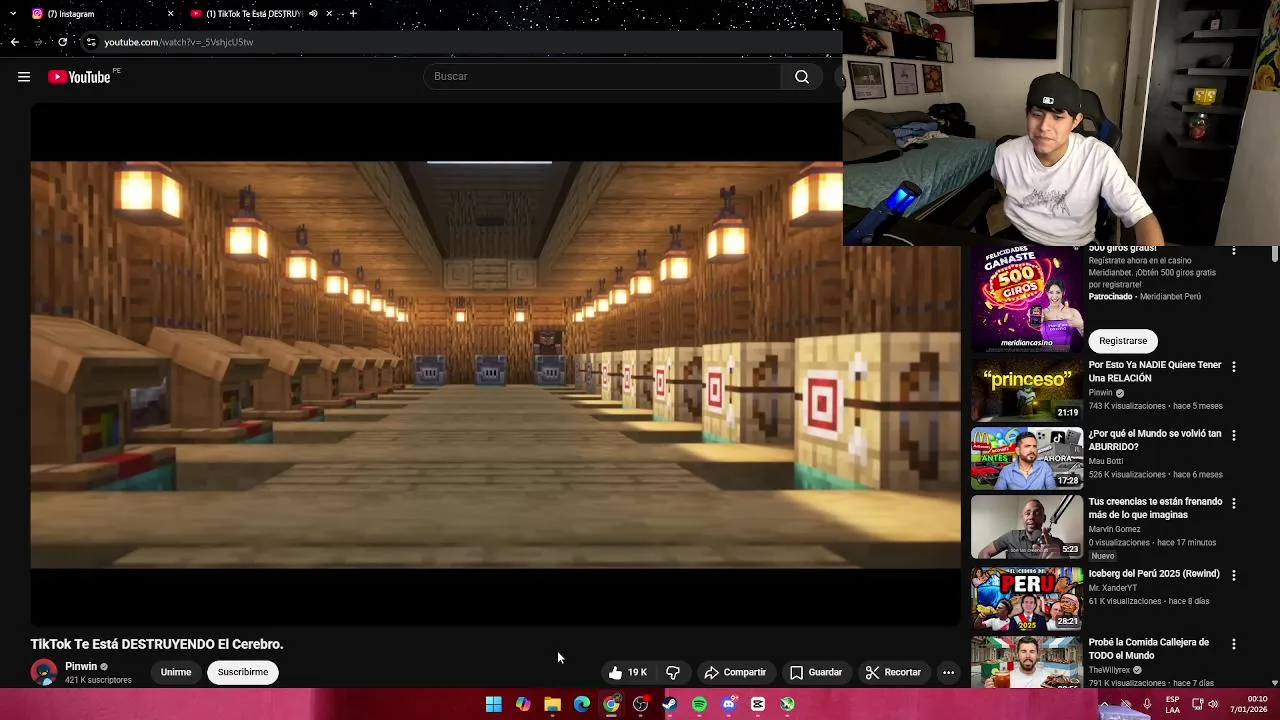Open Microsoft Edge from the taskbar
Viewport: 1280px width, 720px height.
click(582, 705)
